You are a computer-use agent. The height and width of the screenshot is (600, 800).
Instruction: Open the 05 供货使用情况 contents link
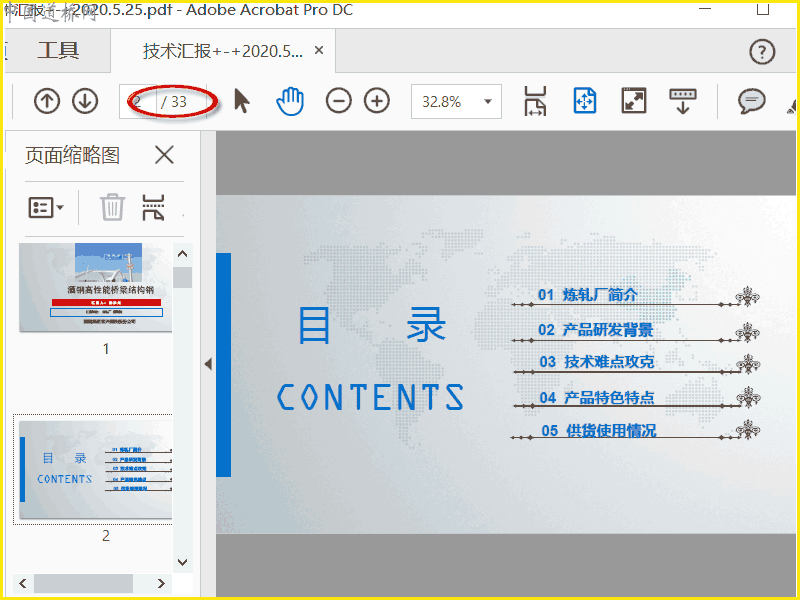(x=598, y=431)
